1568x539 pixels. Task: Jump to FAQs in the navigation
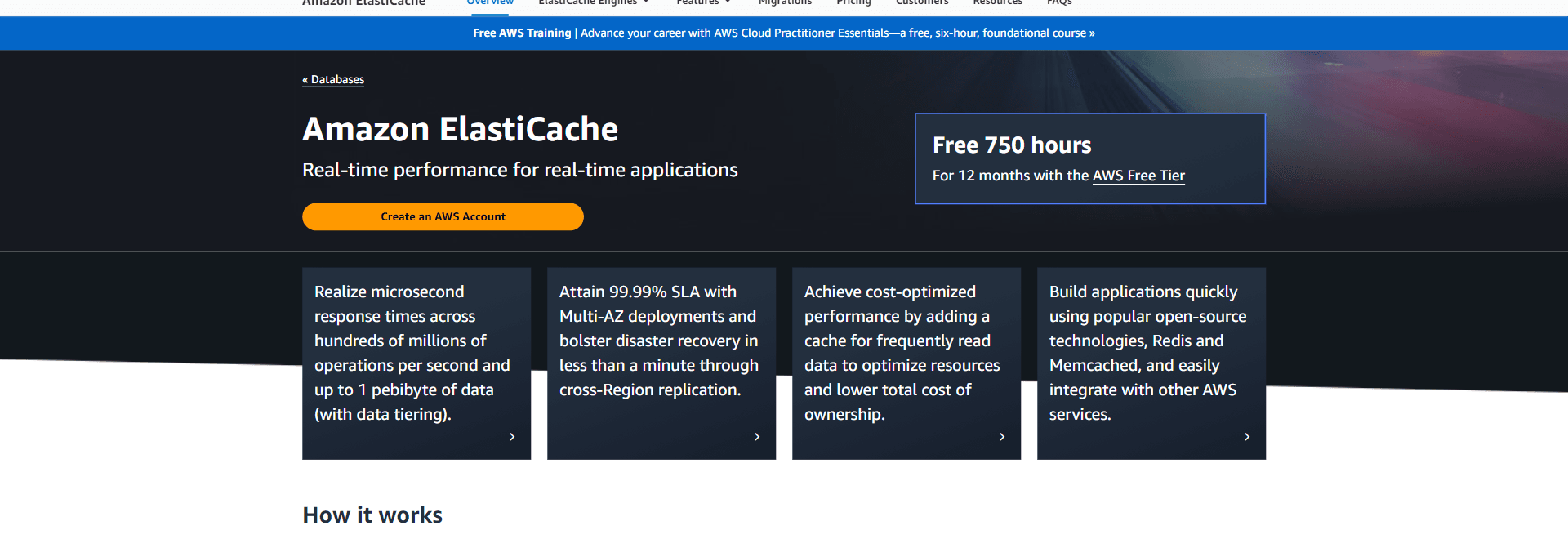click(x=1059, y=3)
